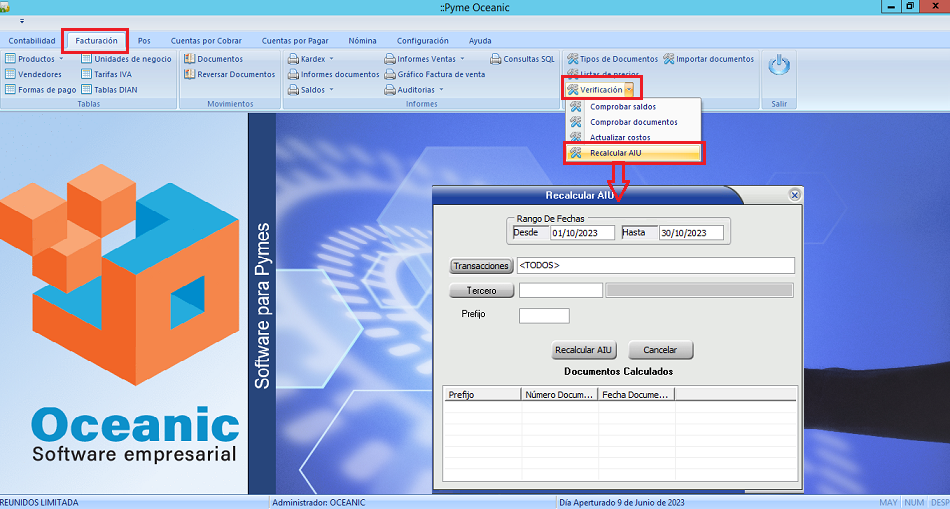The height and width of the screenshot is (509, 950).
Task: Switch to the Nómina tab
Action: (362, 41)
